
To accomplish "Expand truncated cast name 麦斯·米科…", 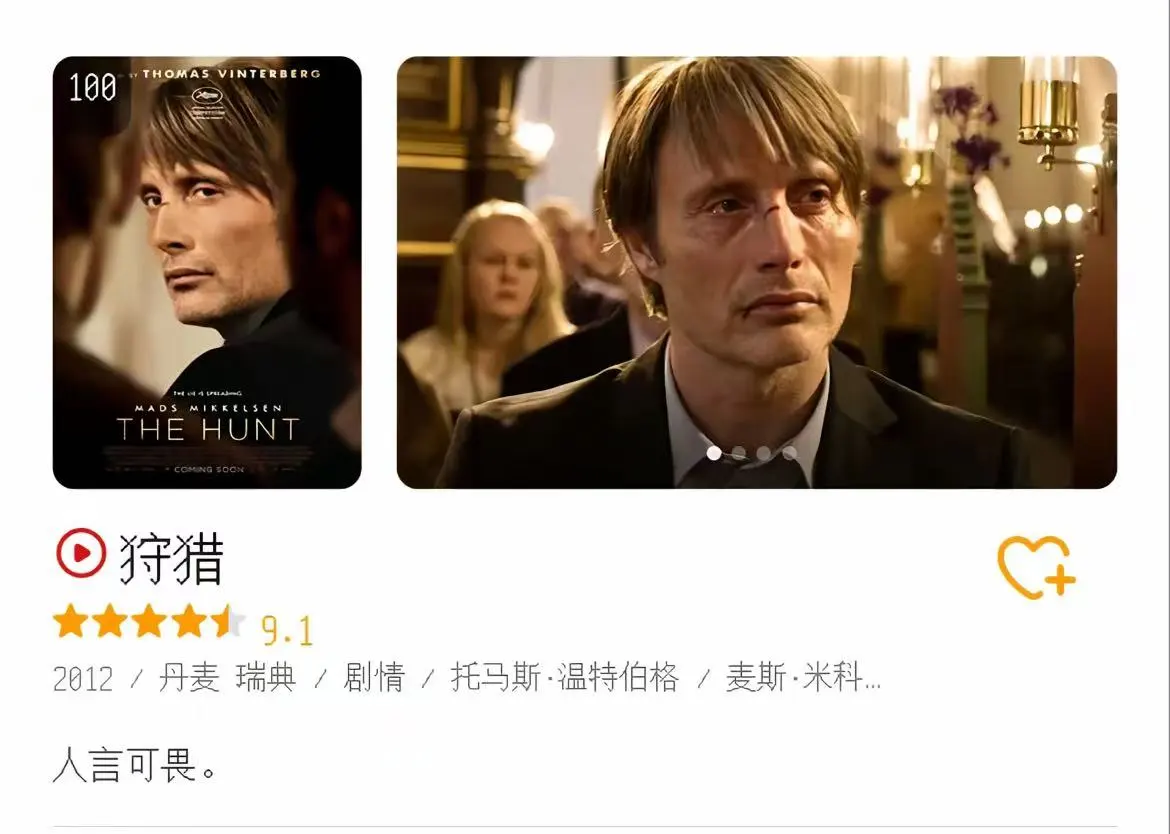I will 804,678.
